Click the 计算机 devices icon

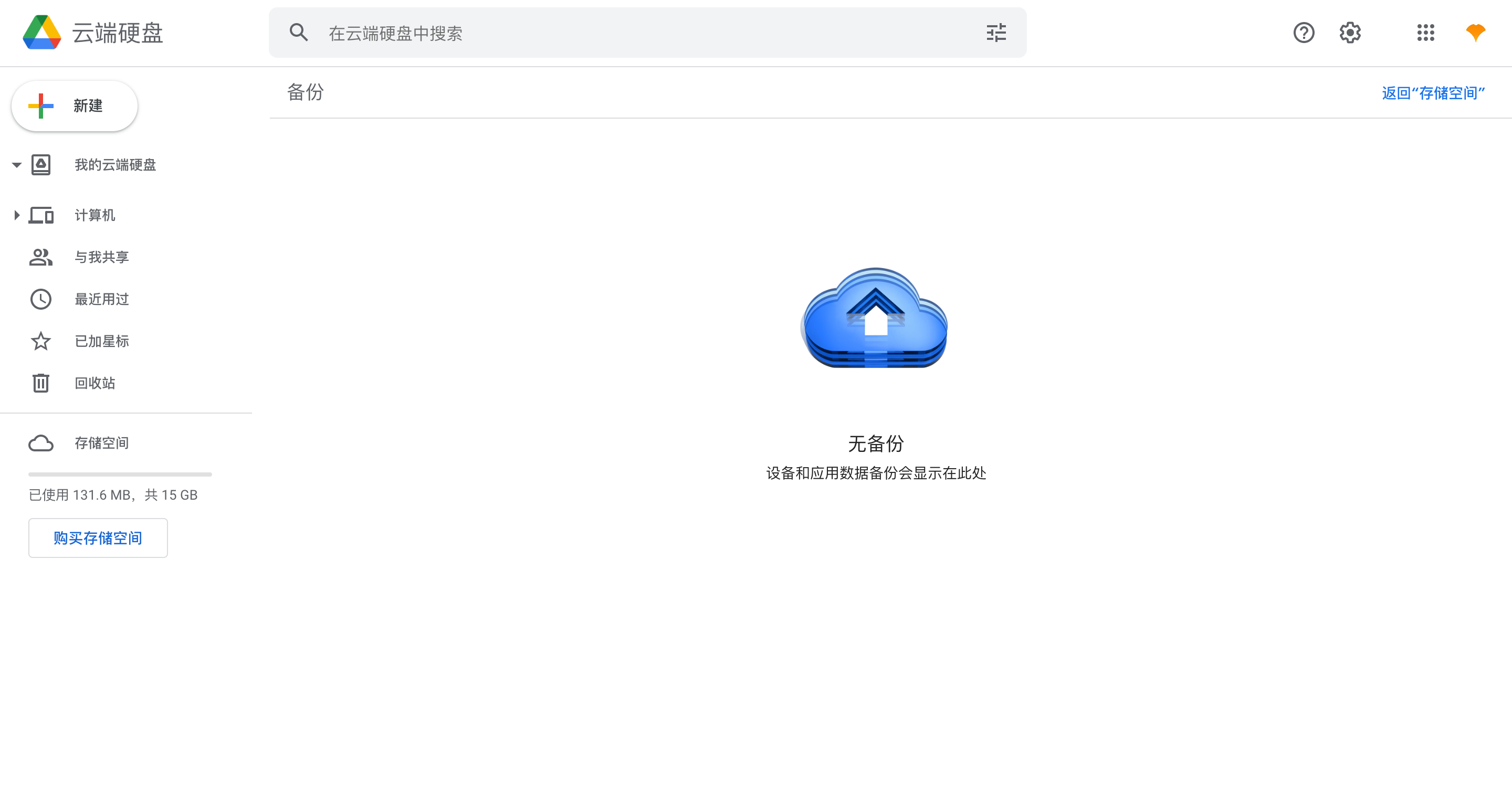point(41,215)
